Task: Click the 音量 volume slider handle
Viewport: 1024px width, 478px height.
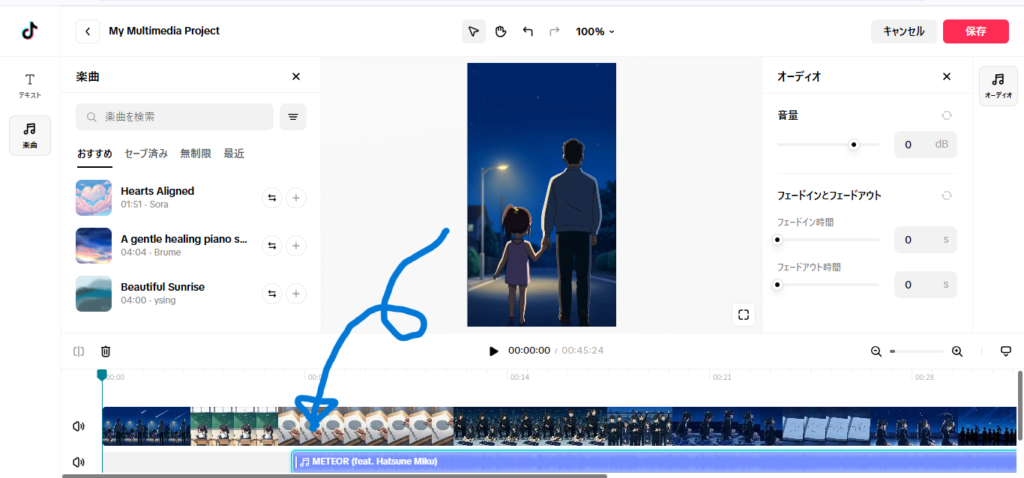Action: tap(853, 145)
